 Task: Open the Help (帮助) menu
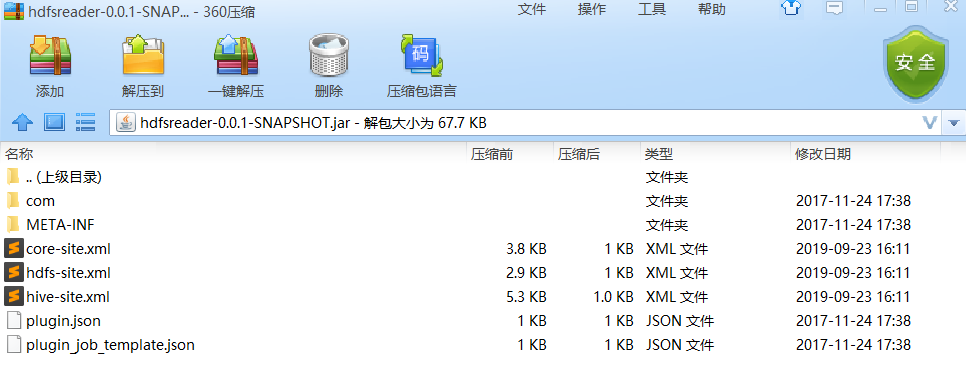pos(712,9)
